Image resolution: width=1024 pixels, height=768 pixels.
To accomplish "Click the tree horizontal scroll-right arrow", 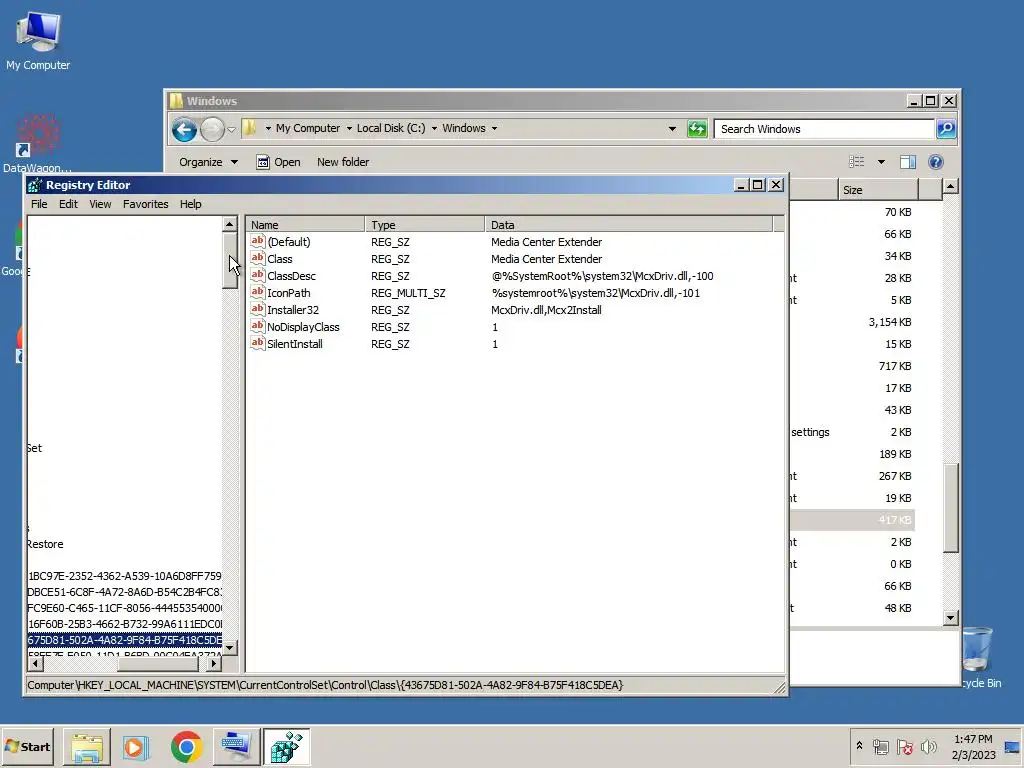I will 214,664.
